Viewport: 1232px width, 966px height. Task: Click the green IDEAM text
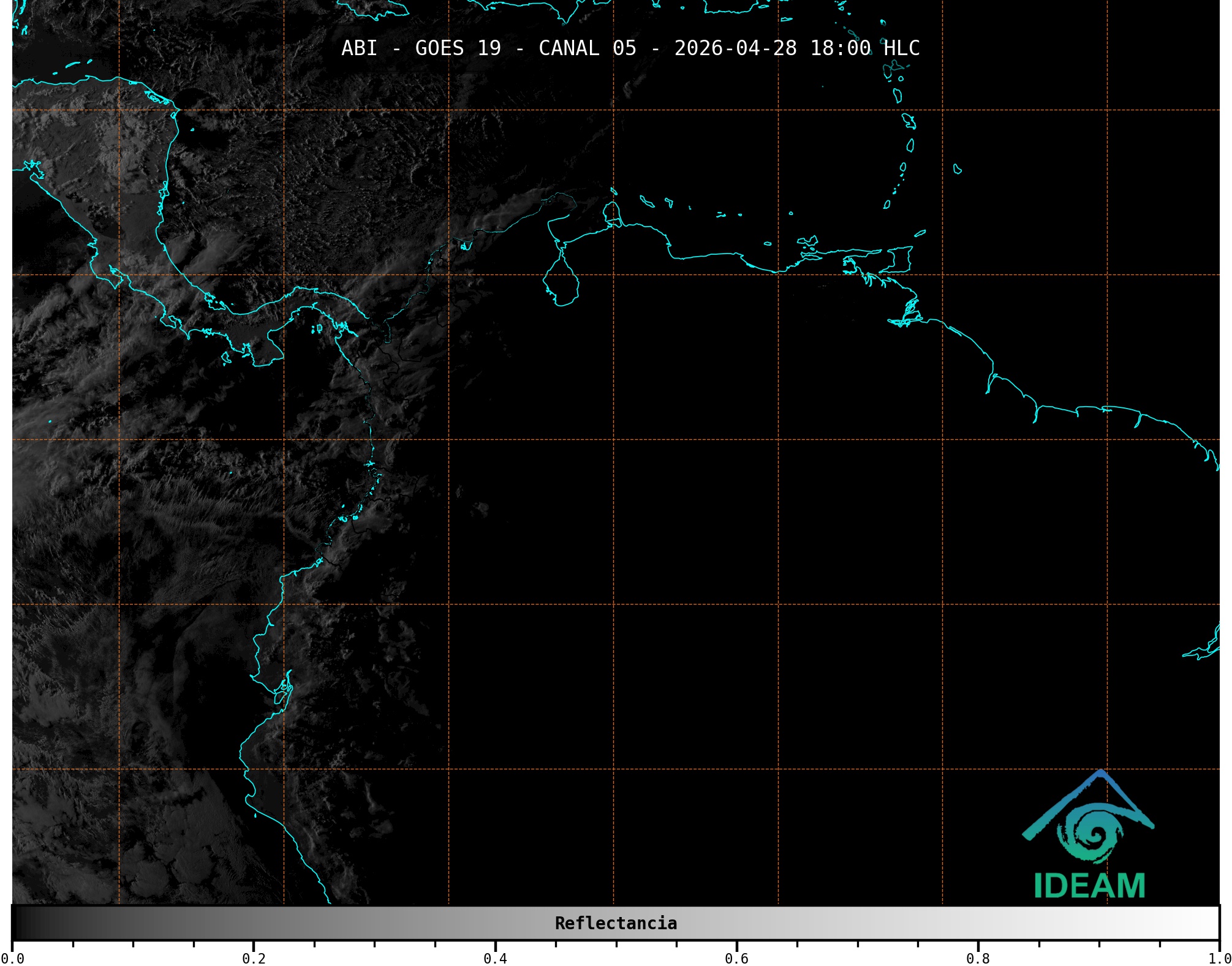point(1089,886)
